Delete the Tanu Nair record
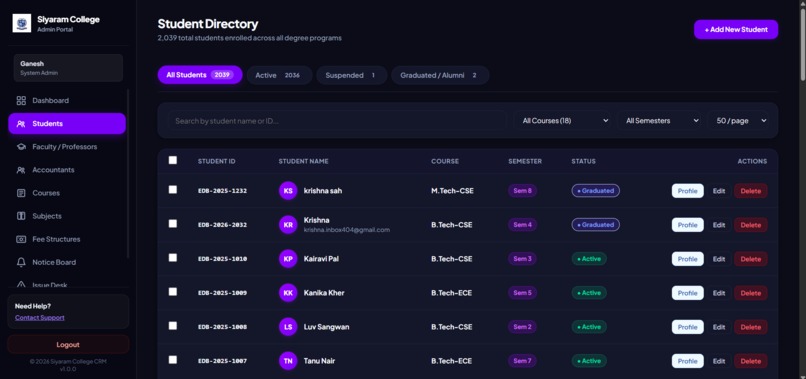The height and width of the screenshot is (379, 806). pyautogui.click(x=750, y=361)
